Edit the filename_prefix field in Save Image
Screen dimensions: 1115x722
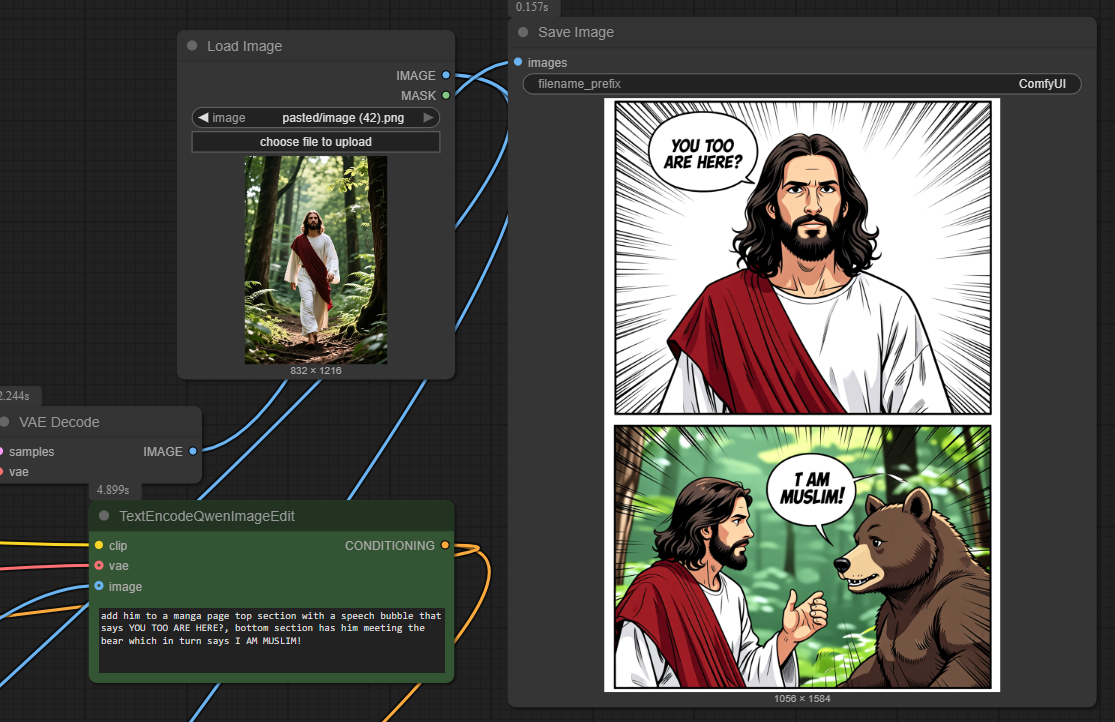pos(802,84)
